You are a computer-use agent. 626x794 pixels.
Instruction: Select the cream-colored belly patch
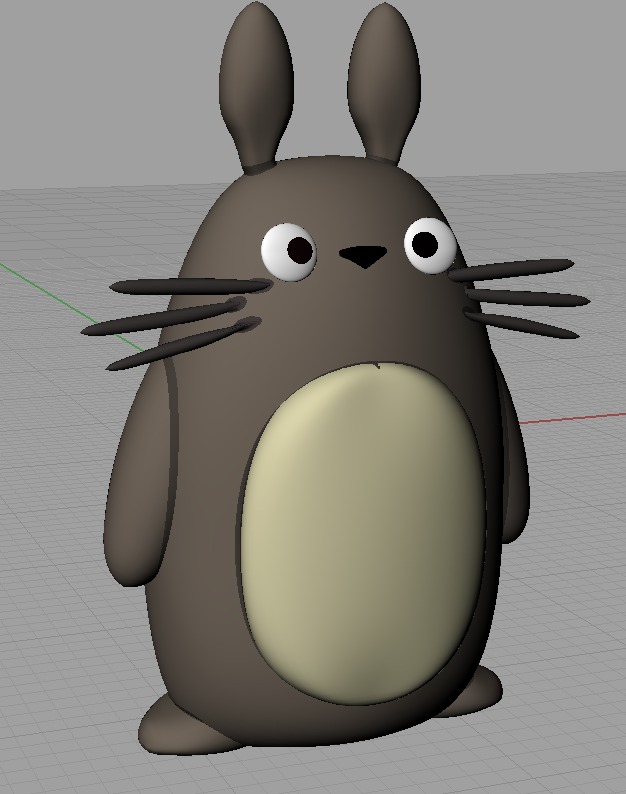(362, 530)
